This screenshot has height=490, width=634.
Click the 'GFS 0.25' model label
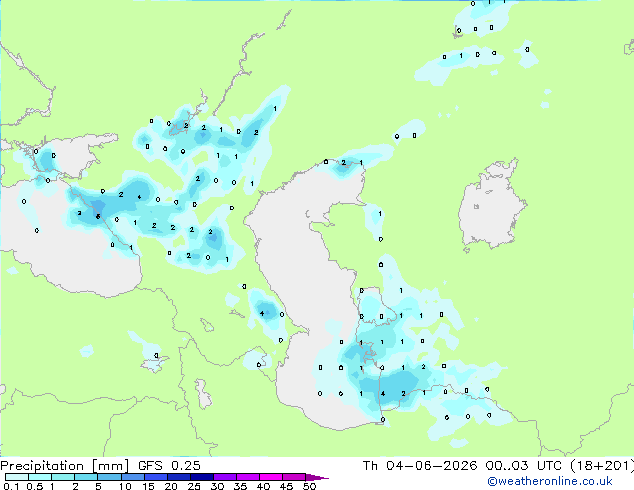click(x=169, y=466)
